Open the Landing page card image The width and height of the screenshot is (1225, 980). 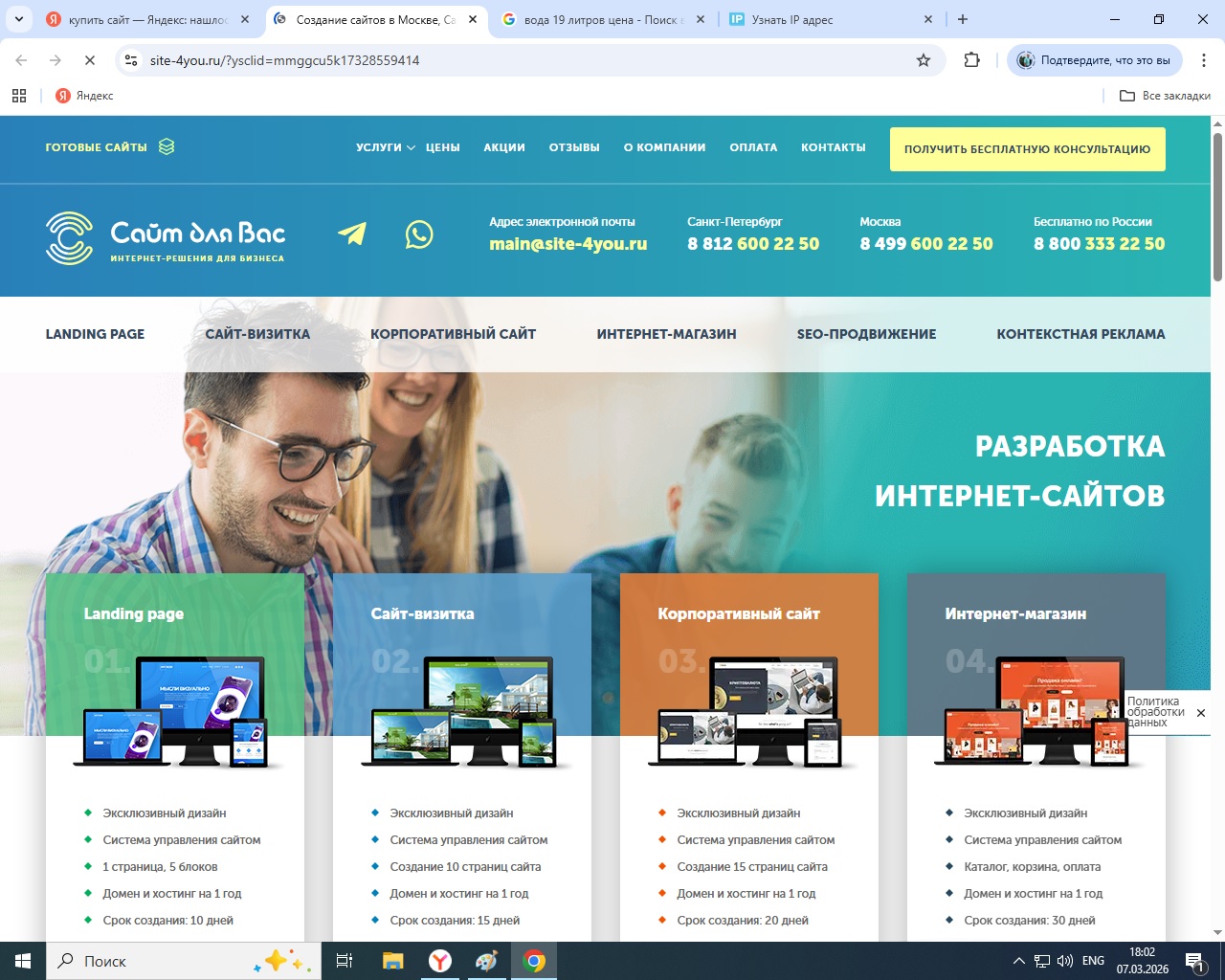coord(175,712)
